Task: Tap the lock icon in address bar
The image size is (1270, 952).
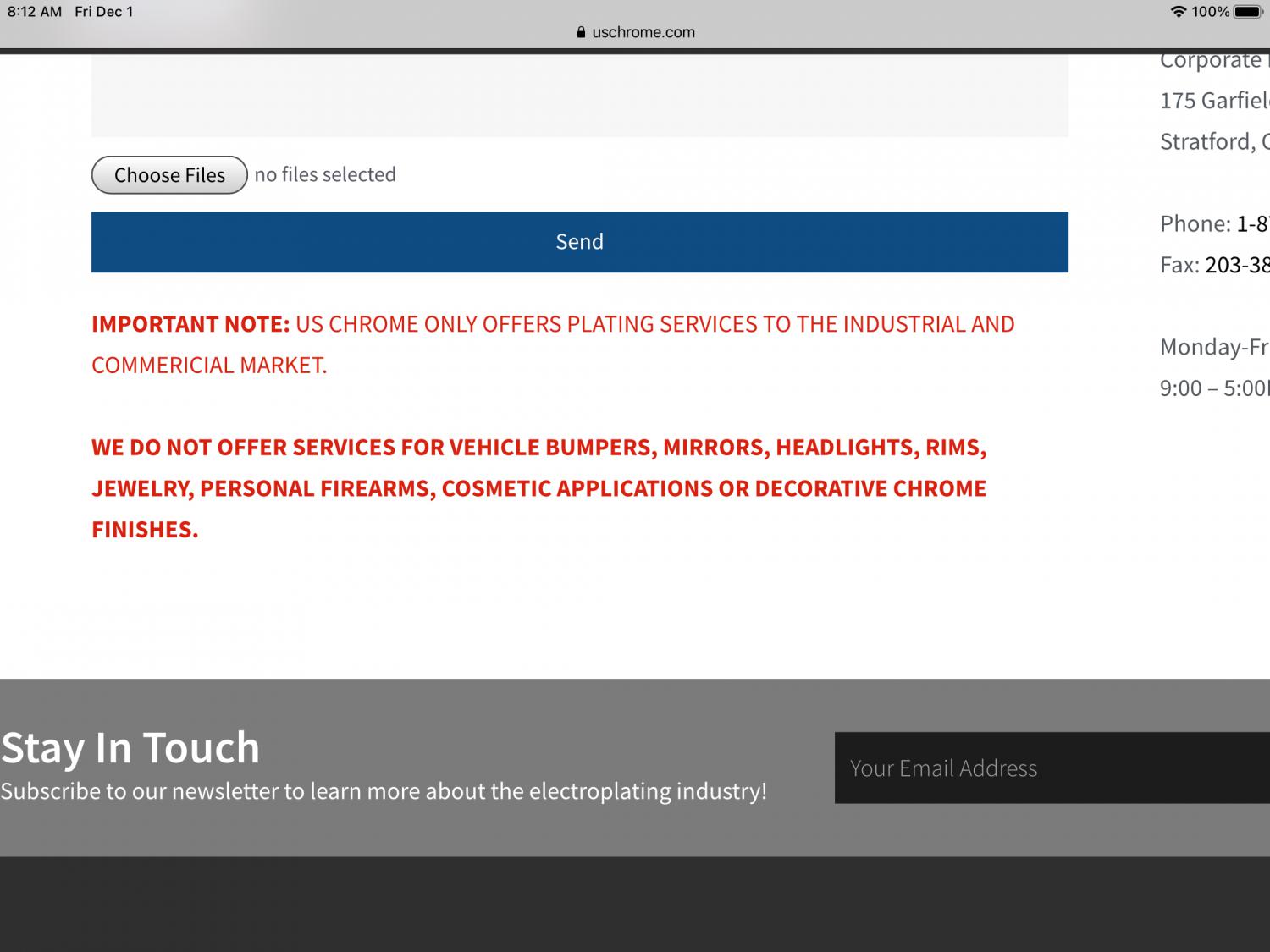Action: (581, 32)
